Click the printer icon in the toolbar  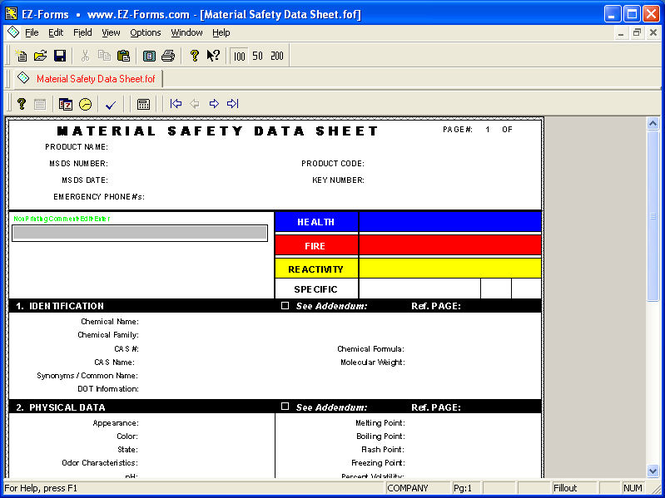click(x=168, y=56)
